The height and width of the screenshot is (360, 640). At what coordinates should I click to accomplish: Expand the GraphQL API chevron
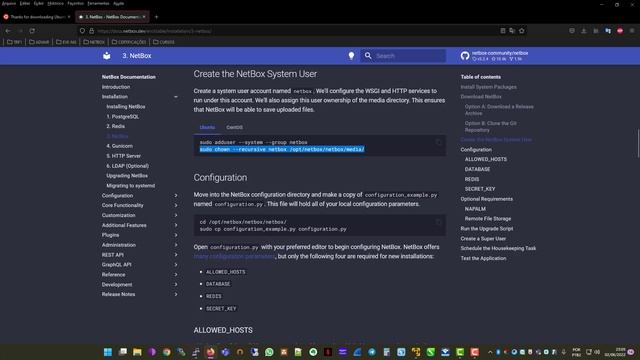pyautogui.click(x=176, y=264)
